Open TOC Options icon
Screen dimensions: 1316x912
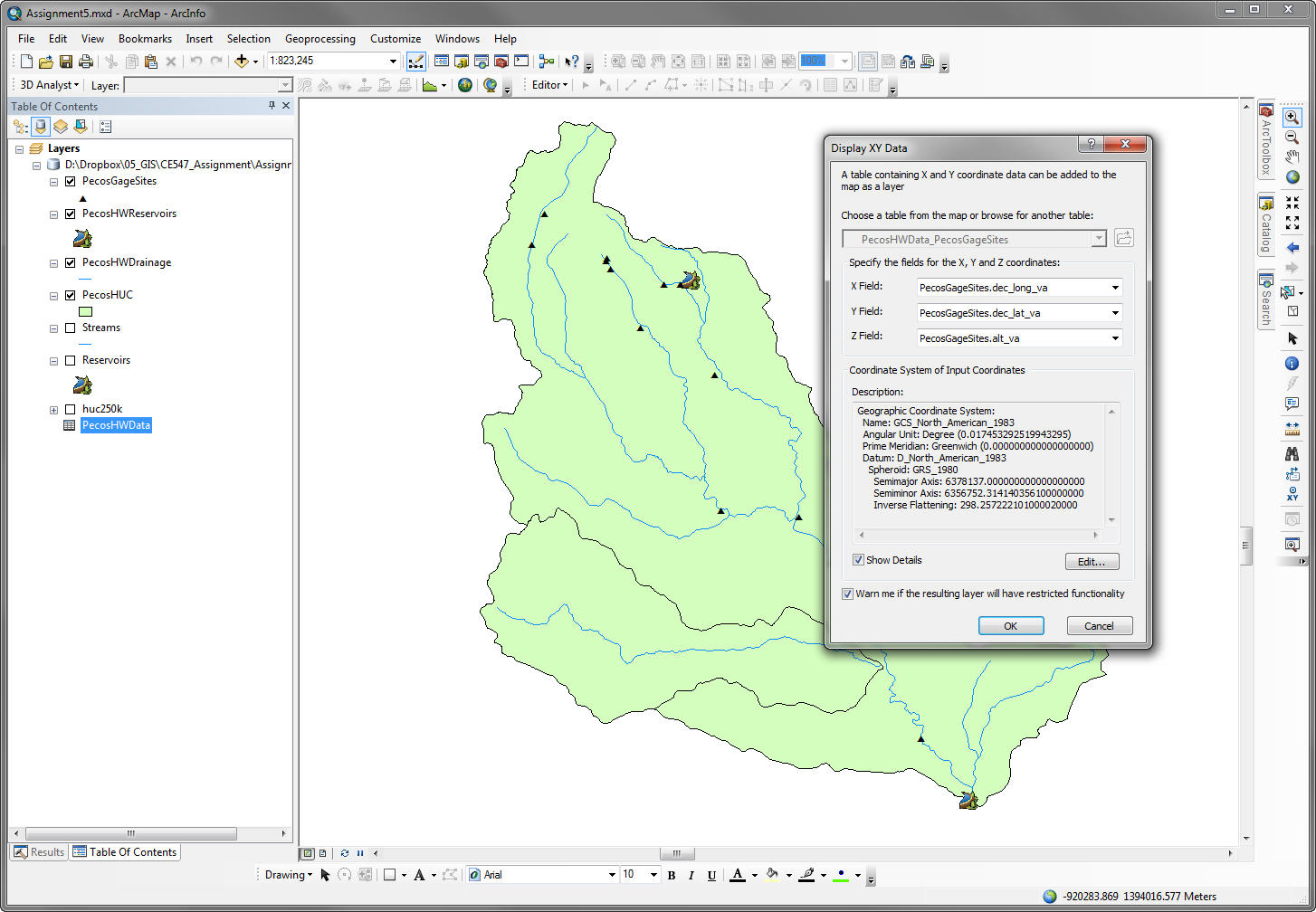(x=106, y=127)
